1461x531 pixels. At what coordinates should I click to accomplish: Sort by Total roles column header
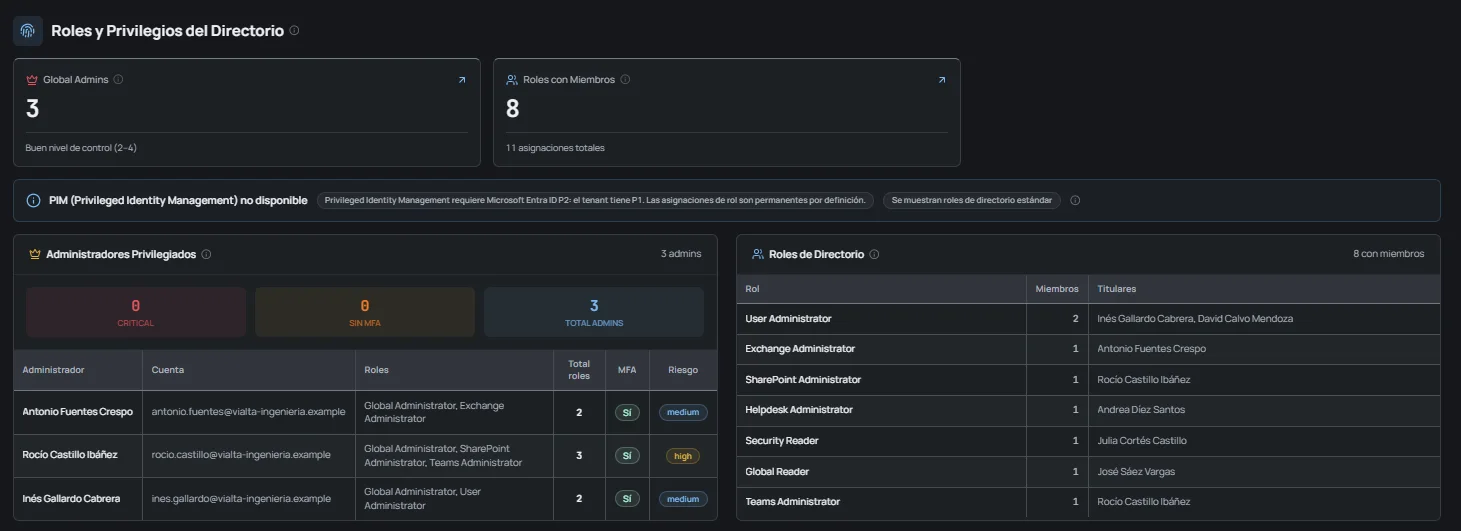579,370
